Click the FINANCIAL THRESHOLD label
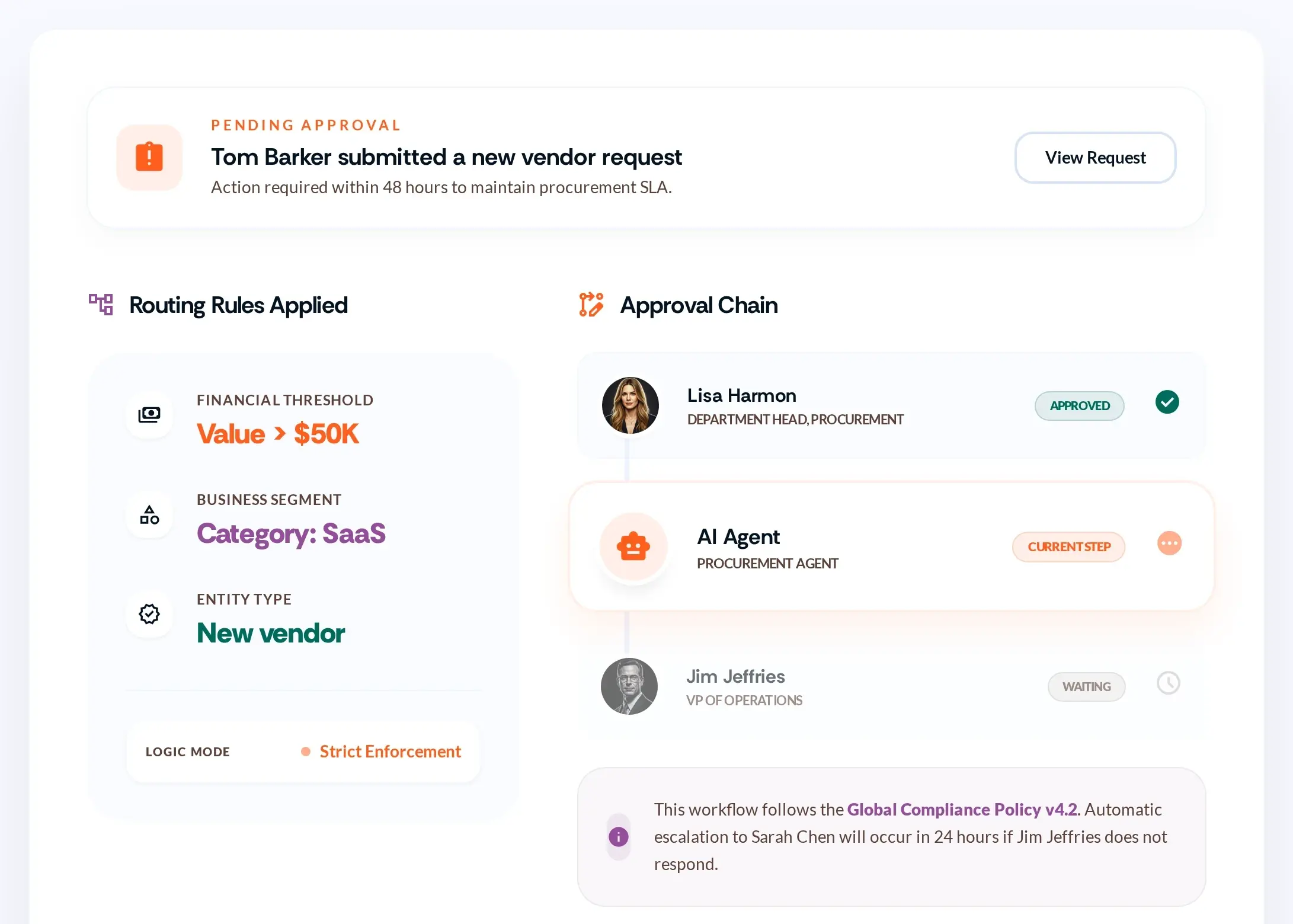The width and height of the screenshot is (1293, 924). pyautogui.click(x=285, y=400)
